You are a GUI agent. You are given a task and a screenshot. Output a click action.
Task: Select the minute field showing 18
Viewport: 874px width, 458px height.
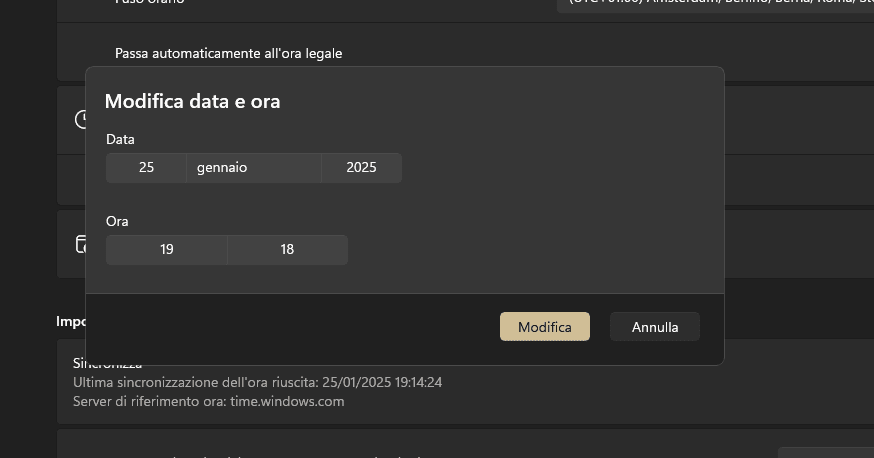287,250
